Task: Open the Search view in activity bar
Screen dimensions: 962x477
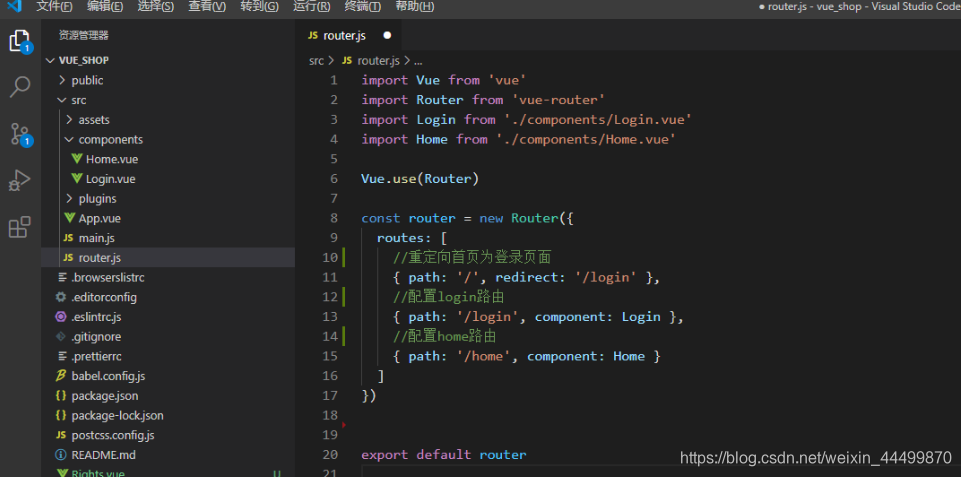Action: tap(20, 87)
